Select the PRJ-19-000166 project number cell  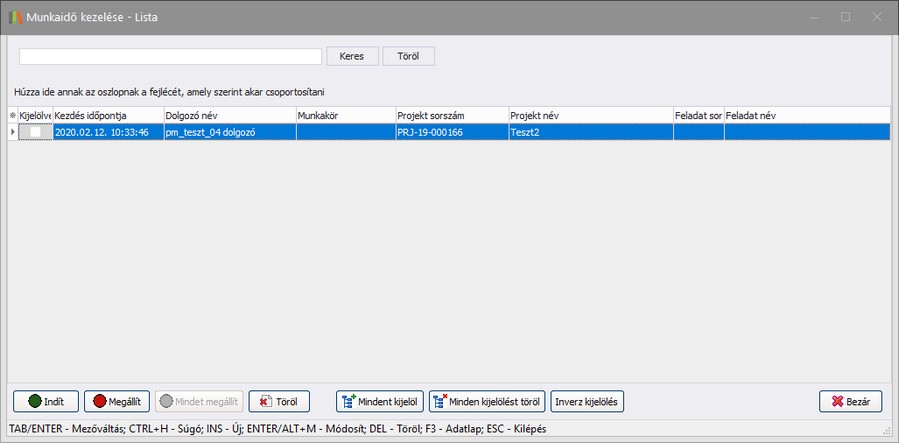tap(451, 132)
